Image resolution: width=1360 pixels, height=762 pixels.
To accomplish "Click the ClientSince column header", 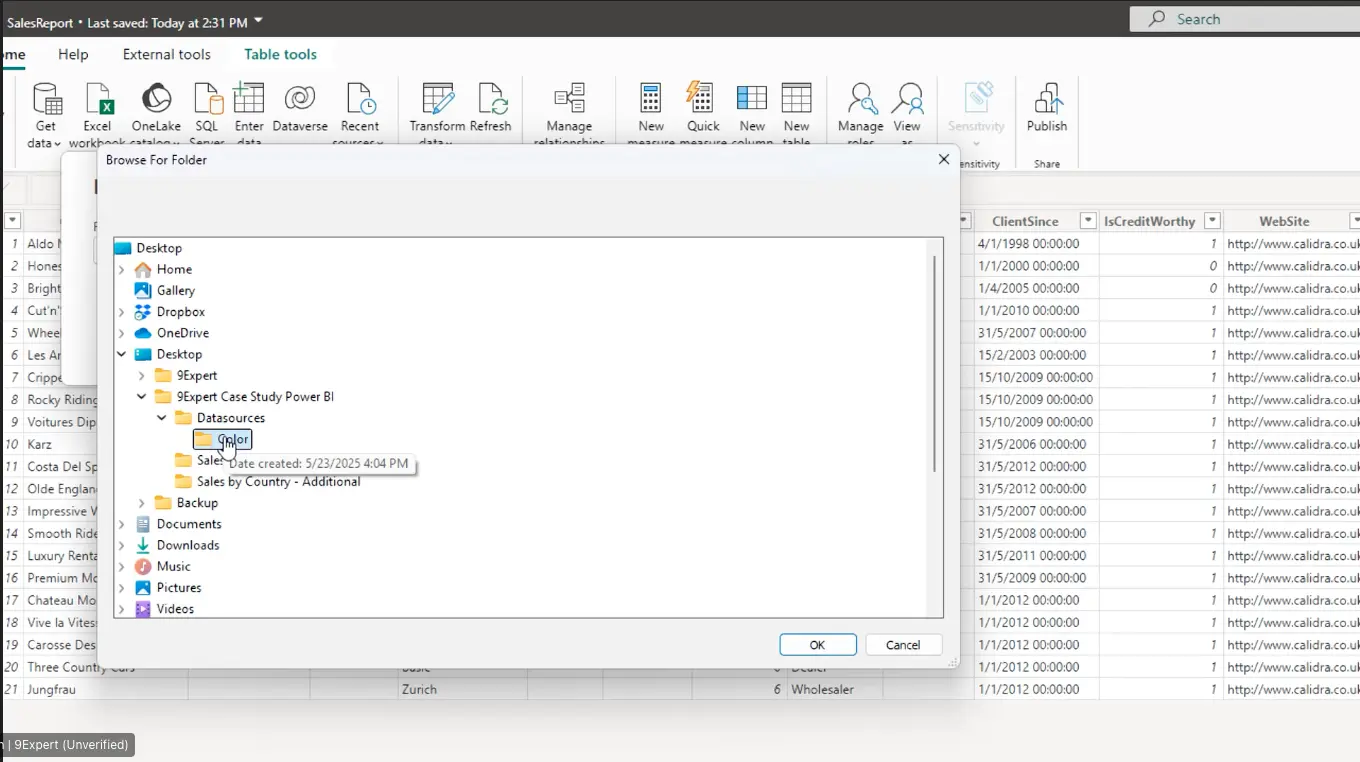I will click(x=1025, y=221).
